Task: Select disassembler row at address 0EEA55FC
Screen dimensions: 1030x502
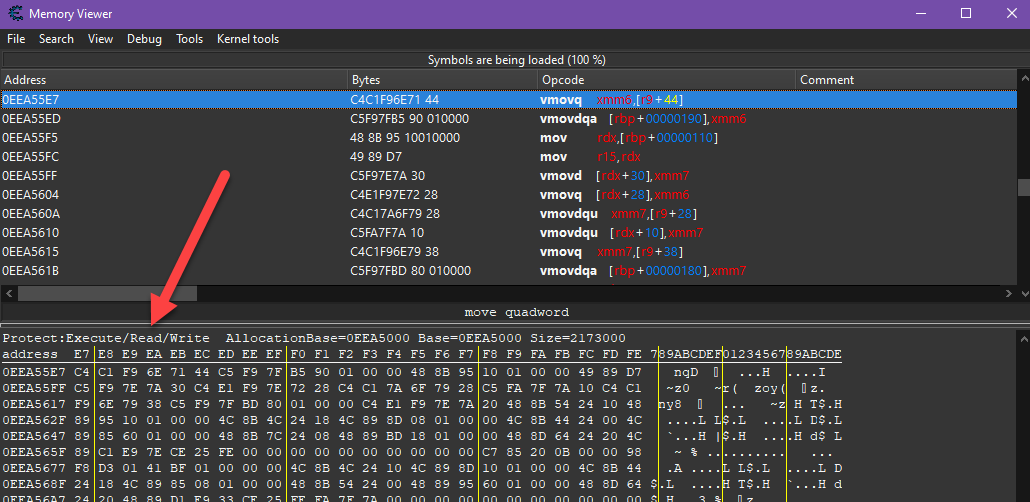Action: pyautogui.click(x=508, y=157)
